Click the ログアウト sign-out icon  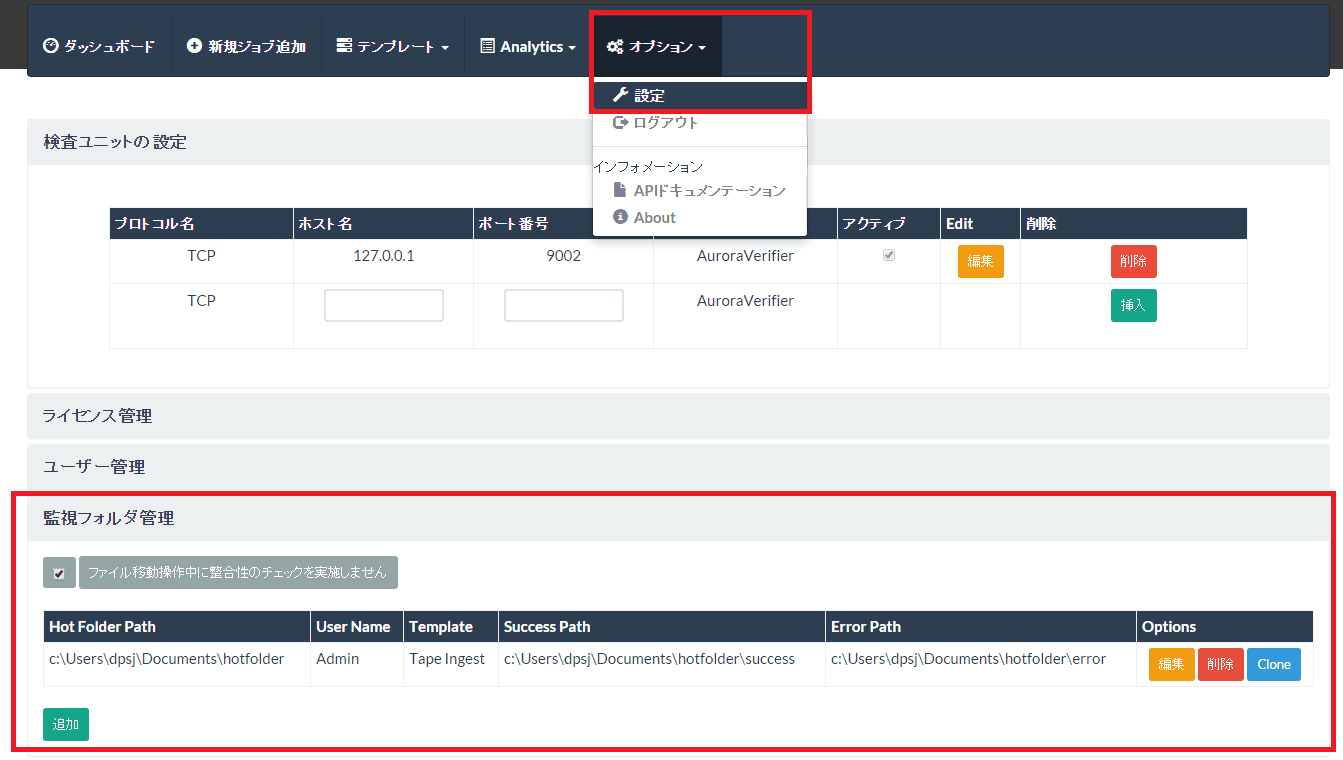[621, 122]
